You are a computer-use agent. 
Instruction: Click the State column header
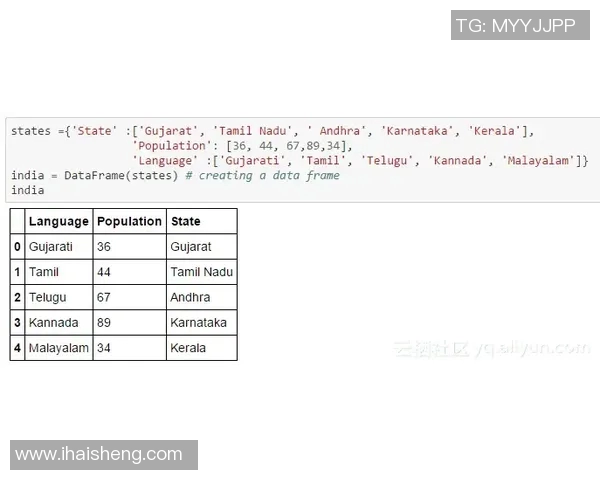(186, 221)
